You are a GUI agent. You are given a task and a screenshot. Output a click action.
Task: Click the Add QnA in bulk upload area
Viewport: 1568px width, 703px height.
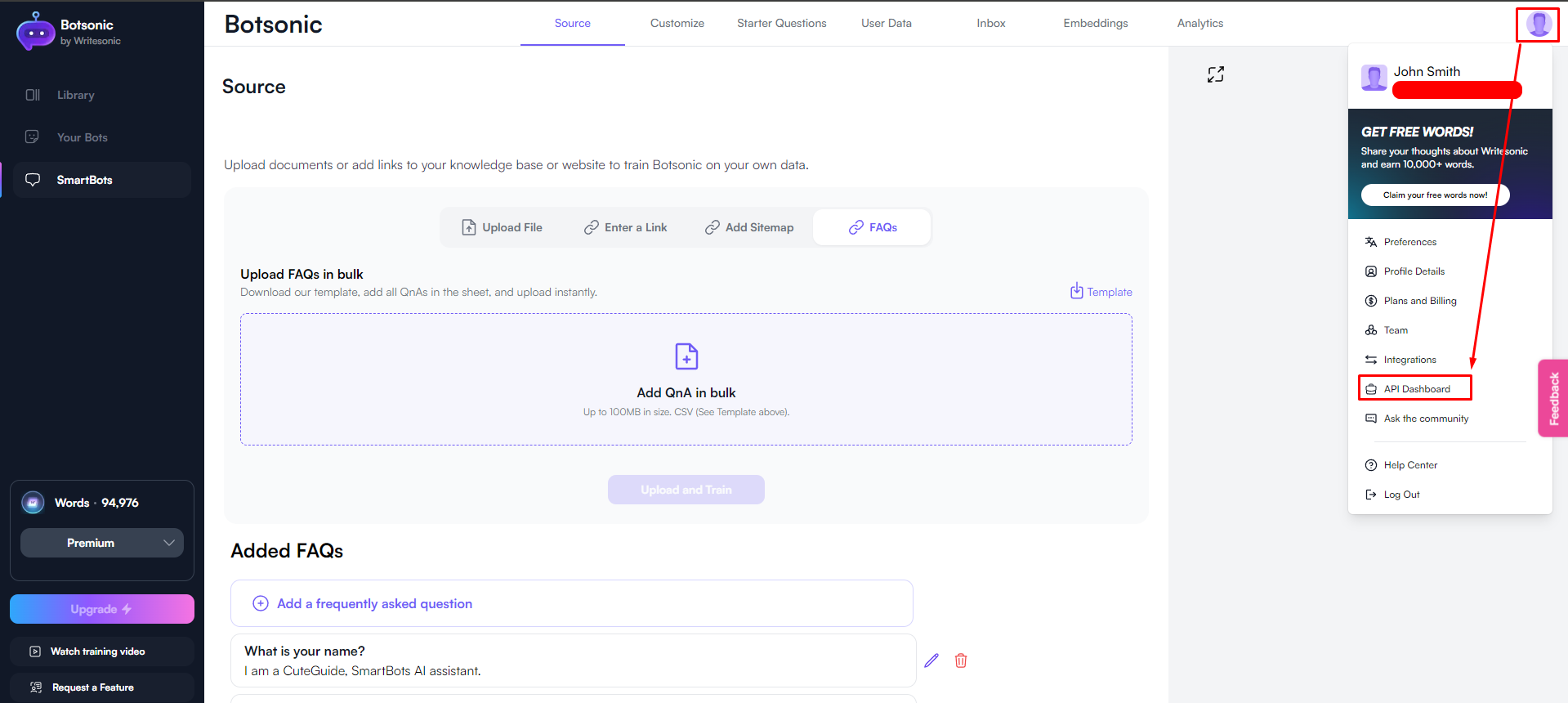(x=686, y=379)
